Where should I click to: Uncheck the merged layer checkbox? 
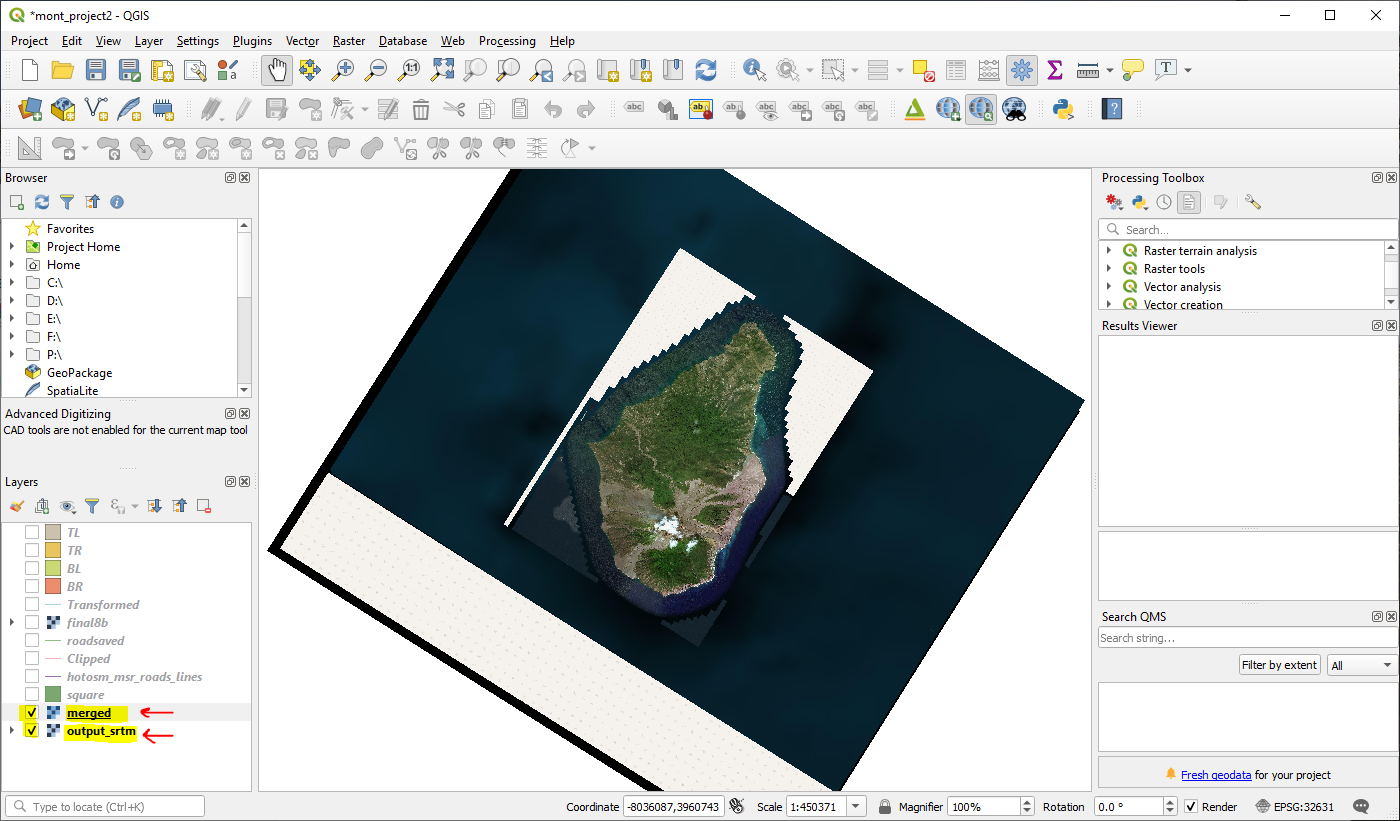point(32,713)
